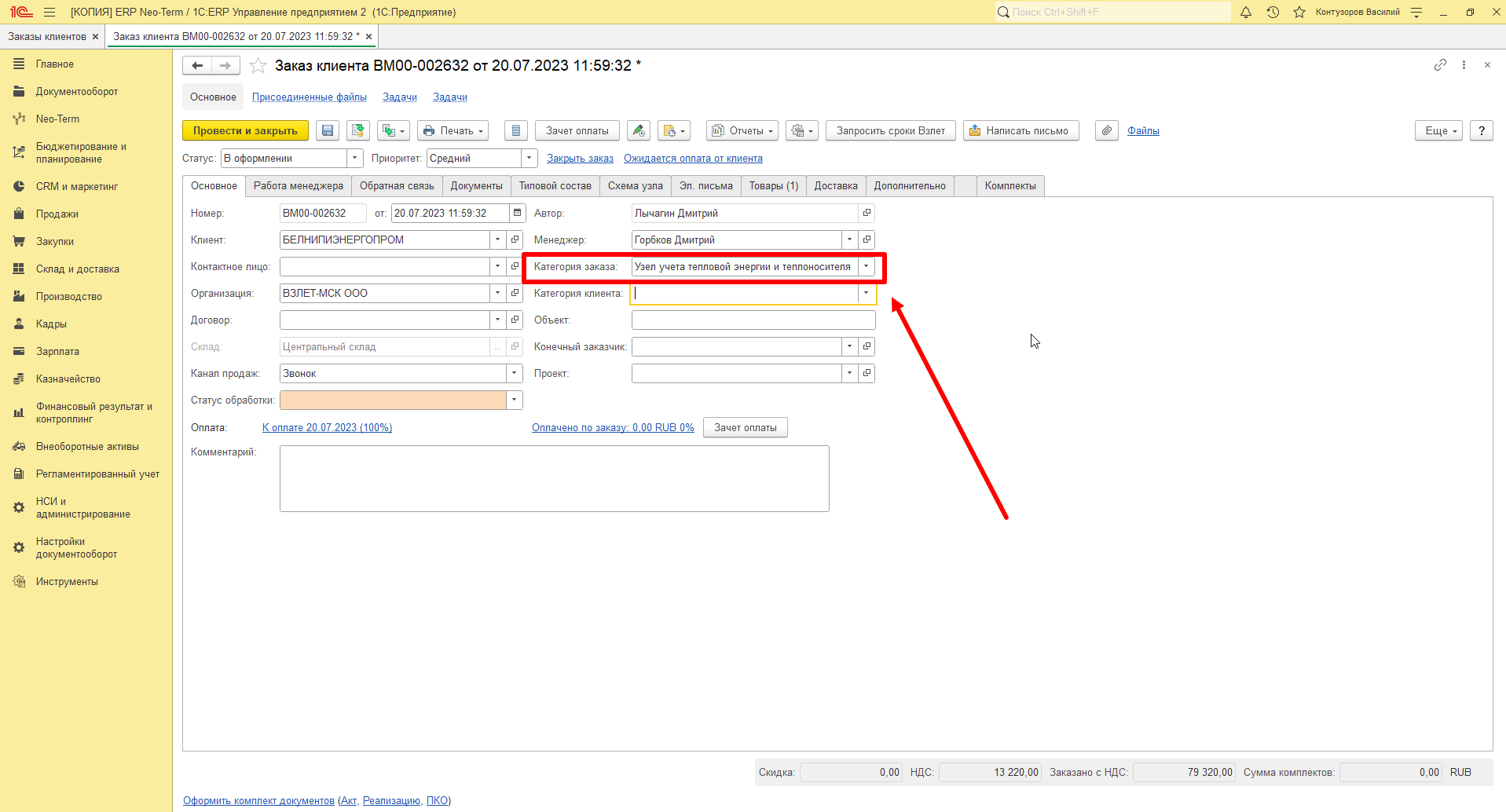Click the К оплате 20.07.2023 (100%) link
1506x812 pixels.
click(328, 428)
